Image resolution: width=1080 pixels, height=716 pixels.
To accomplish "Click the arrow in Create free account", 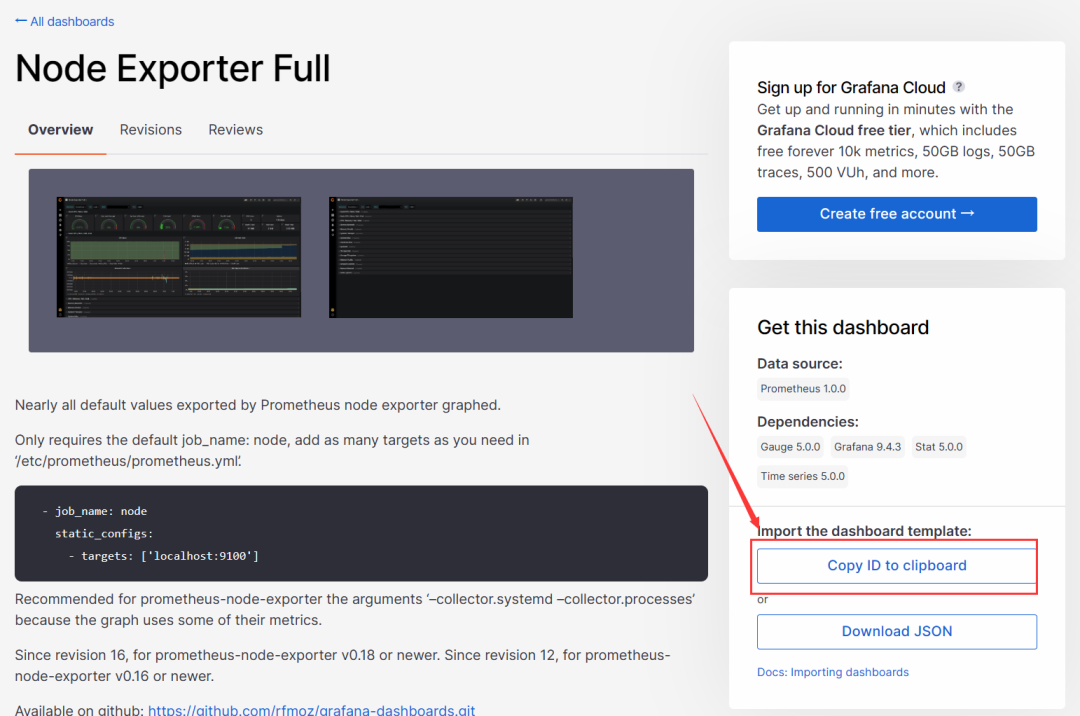I will coord(968,213).
